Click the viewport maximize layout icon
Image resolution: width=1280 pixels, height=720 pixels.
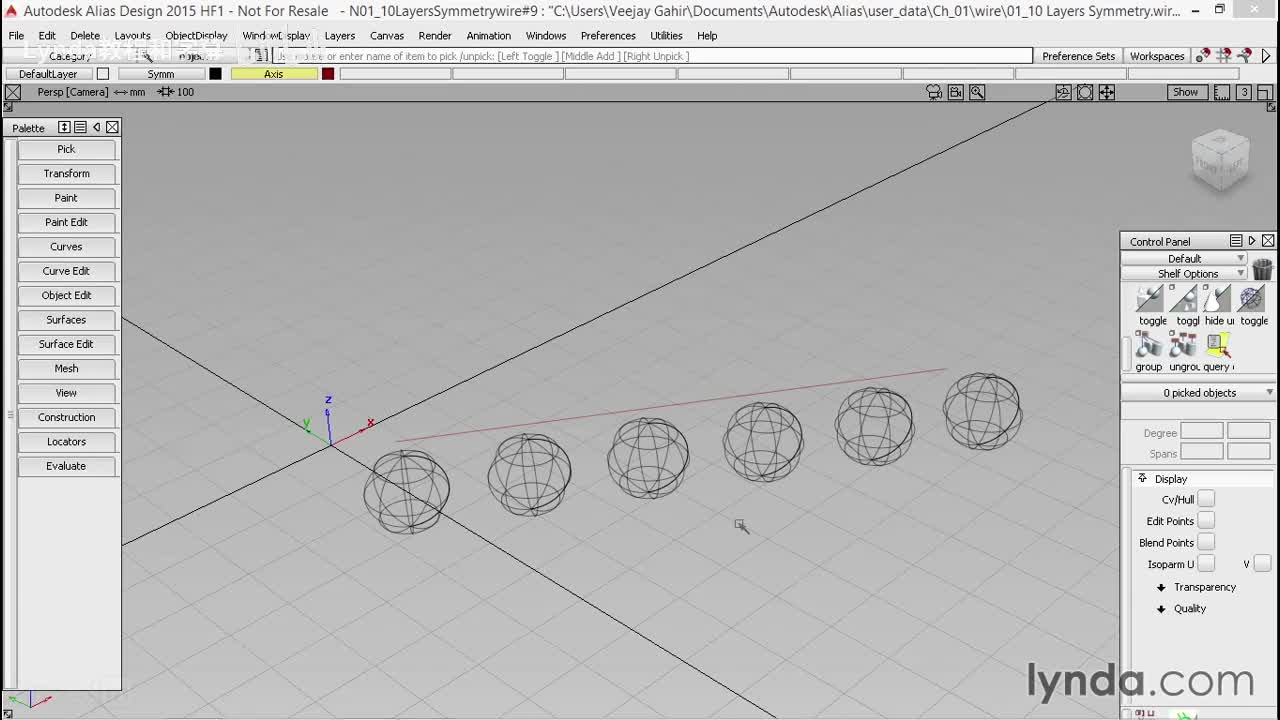pos(1265,92)
